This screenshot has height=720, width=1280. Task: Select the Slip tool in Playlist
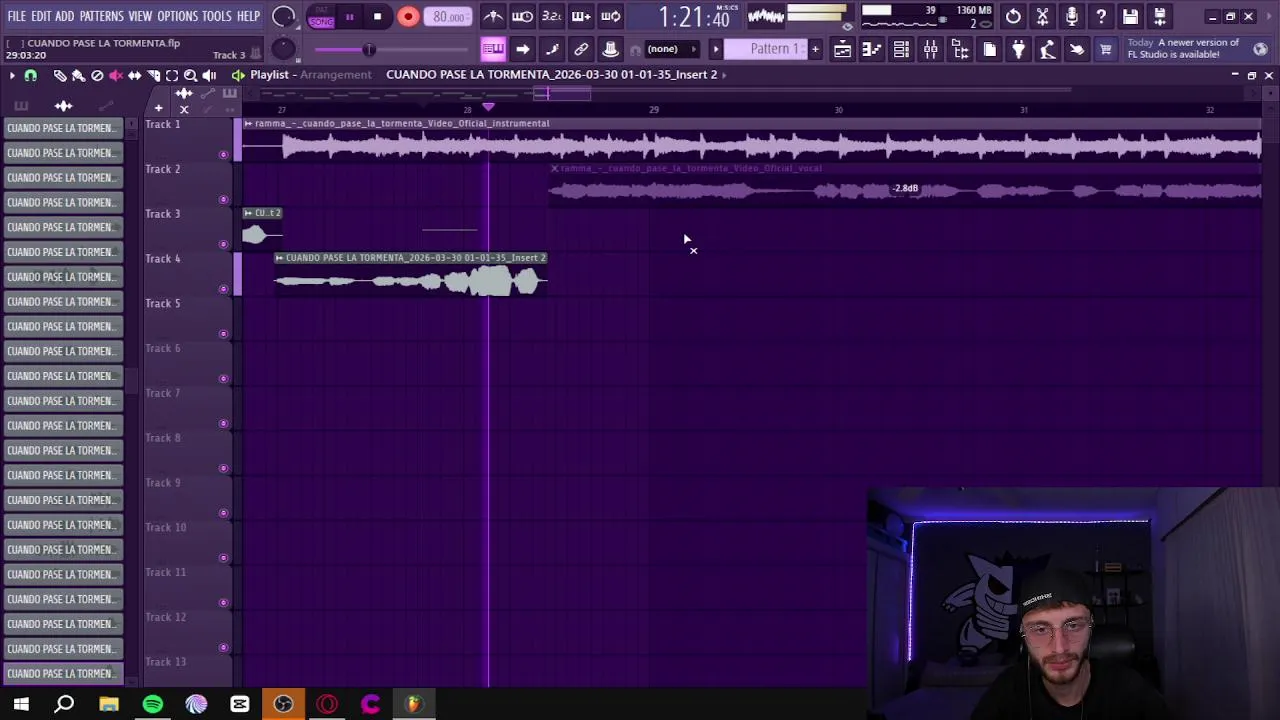pyautogui.click(x=134, y=75)
